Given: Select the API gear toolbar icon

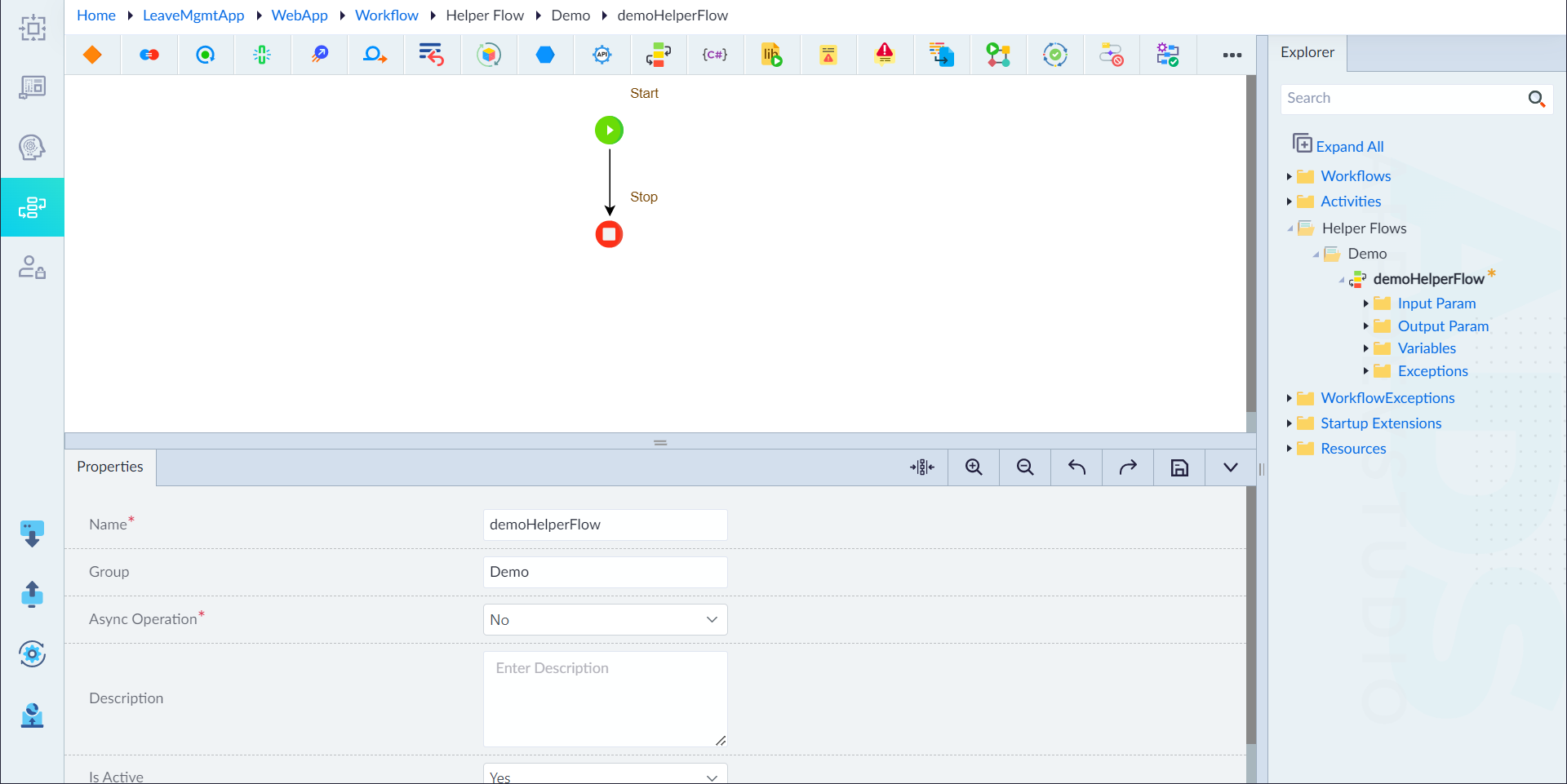Looking at the screenshot, I should click(602, 55).
